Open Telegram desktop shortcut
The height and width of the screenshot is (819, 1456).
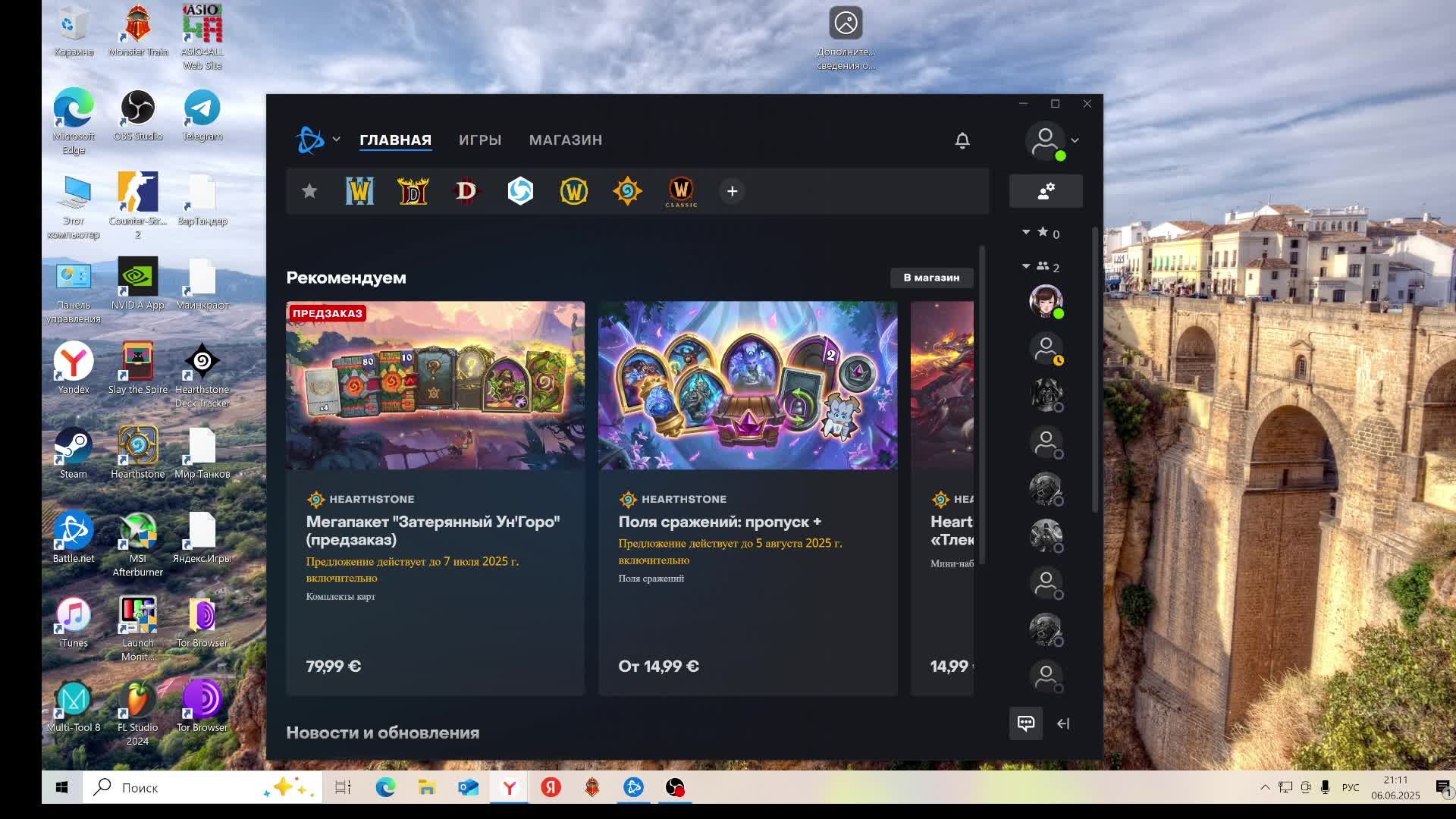point(202,115)
